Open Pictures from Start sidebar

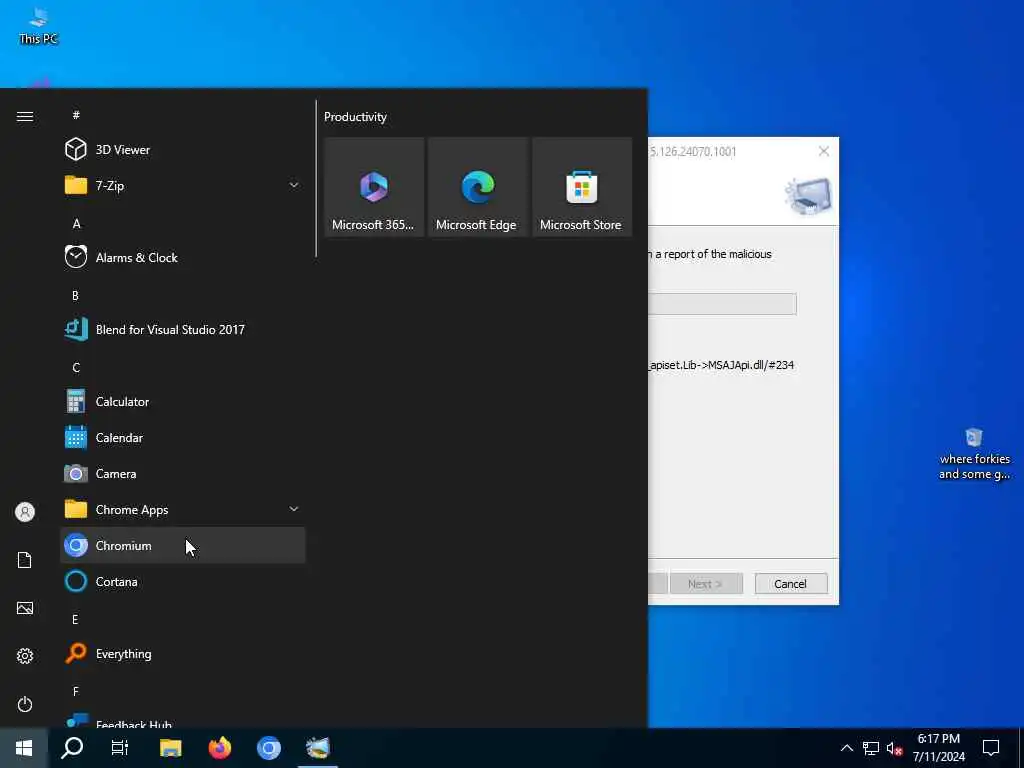click(x=25, y=608)
